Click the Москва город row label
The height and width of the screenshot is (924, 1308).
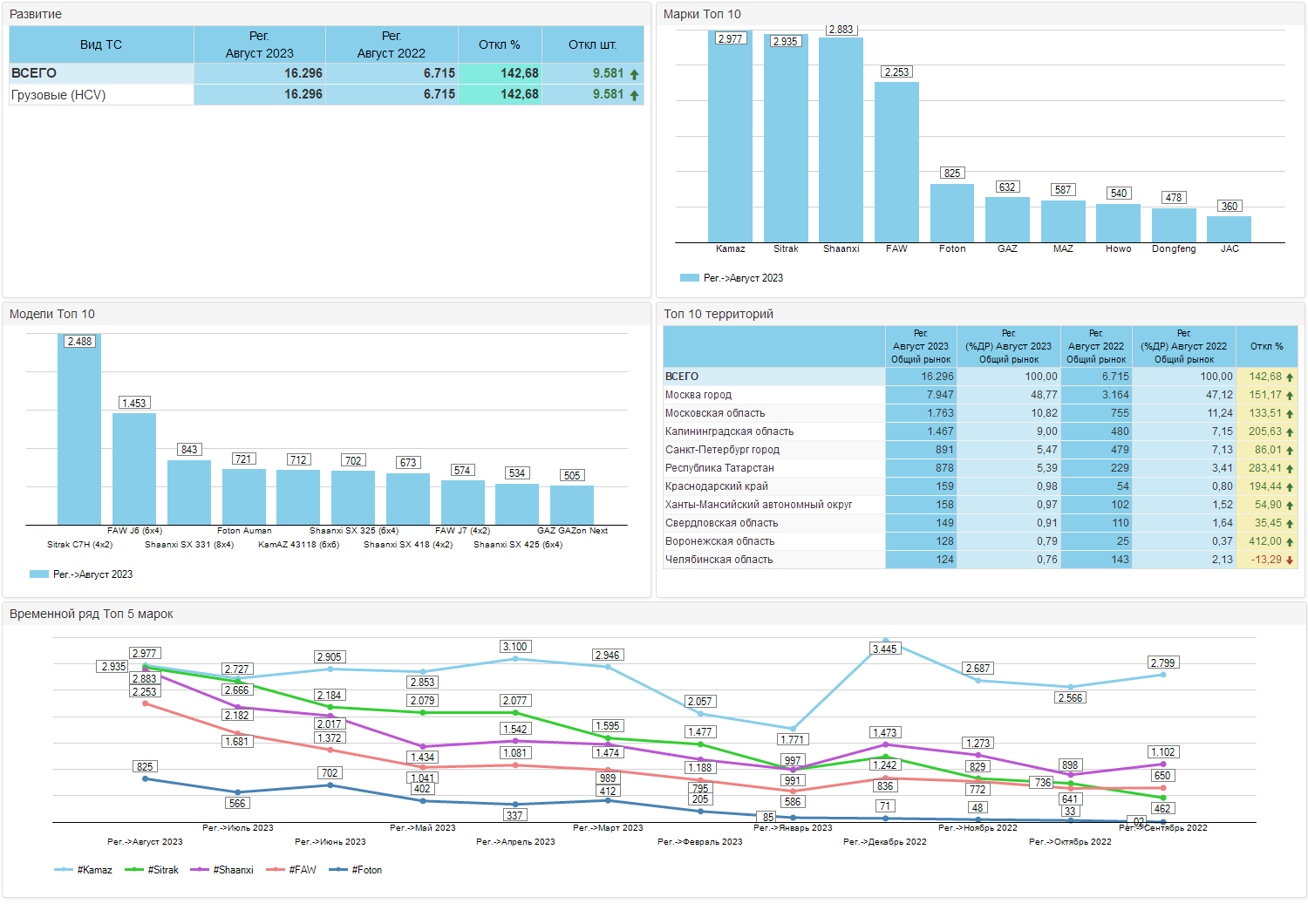coord(698,395)
